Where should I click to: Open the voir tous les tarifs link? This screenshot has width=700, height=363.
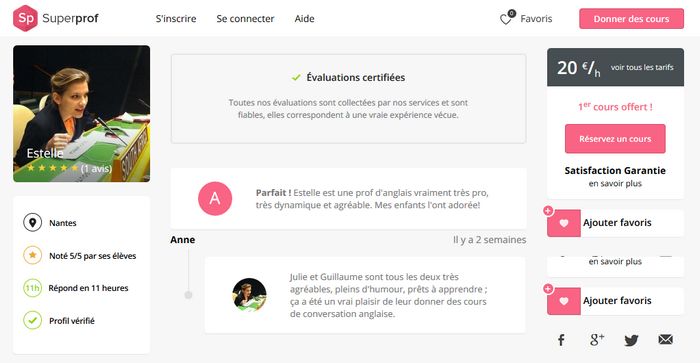click(x=642, y=67)
